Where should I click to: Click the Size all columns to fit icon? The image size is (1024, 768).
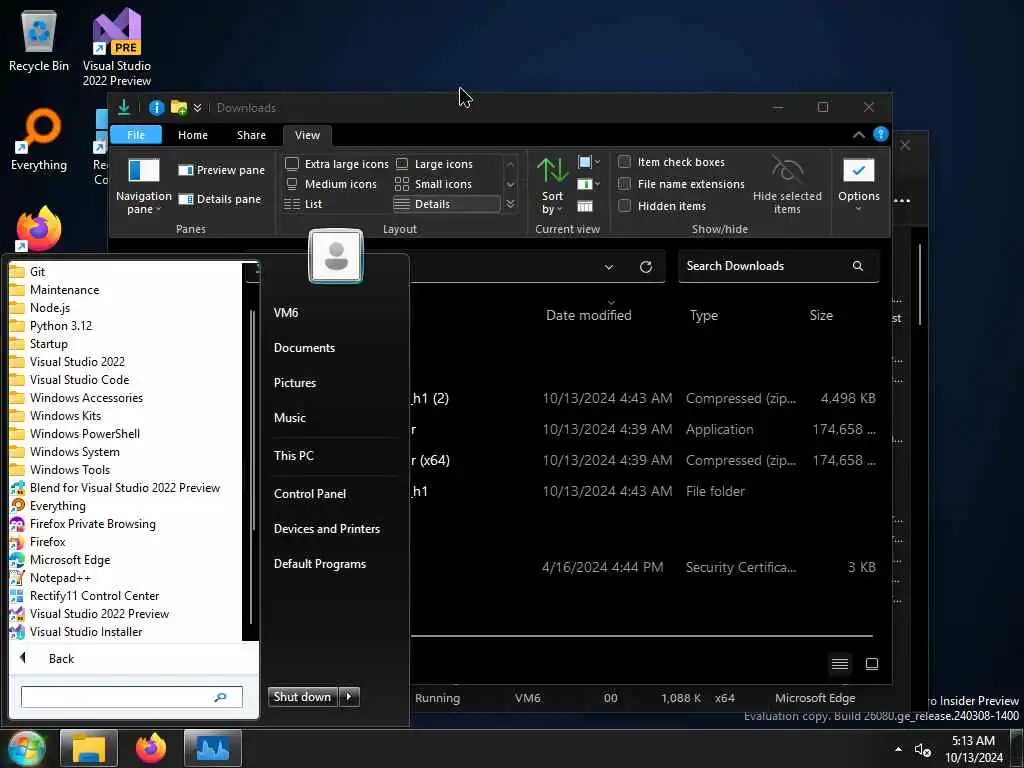click(585, 206)
